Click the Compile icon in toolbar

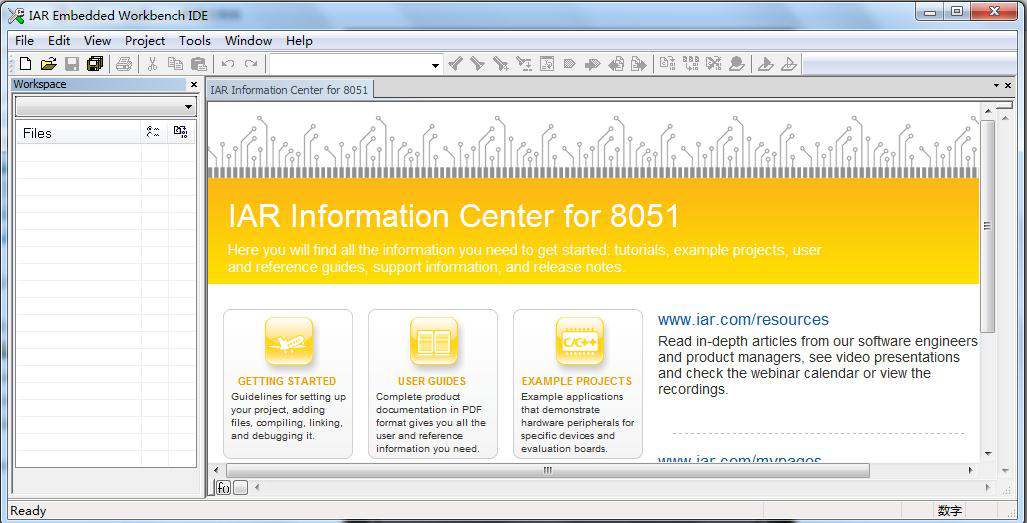[667, 64]
